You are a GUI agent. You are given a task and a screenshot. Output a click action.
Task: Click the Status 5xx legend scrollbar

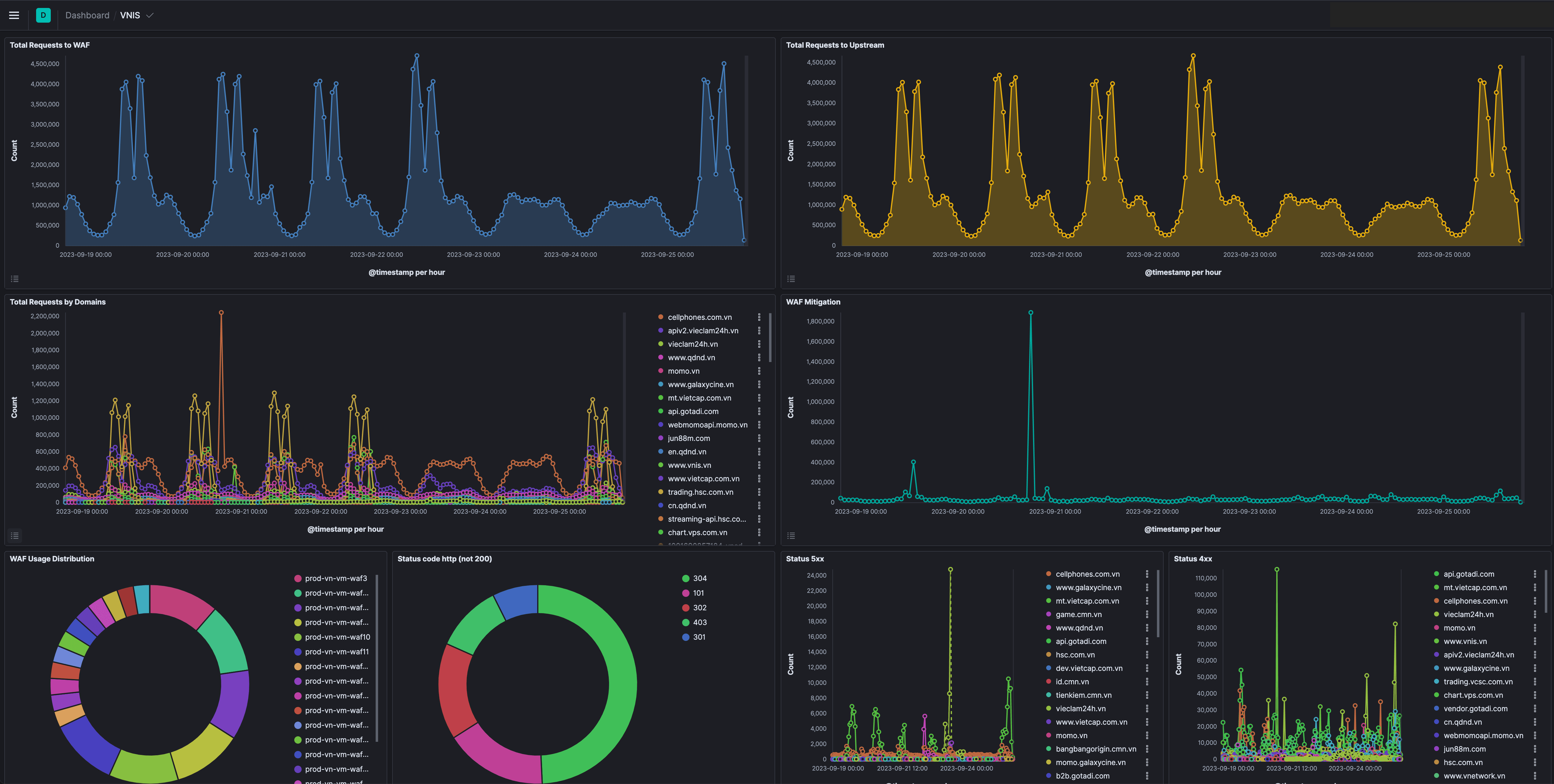click(x=1158, y=603)
